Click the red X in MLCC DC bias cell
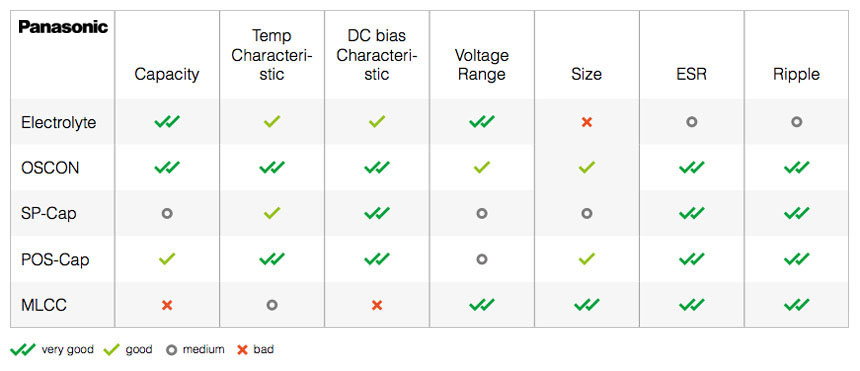The height and width of the screenshot is (371, 860). 377,305
